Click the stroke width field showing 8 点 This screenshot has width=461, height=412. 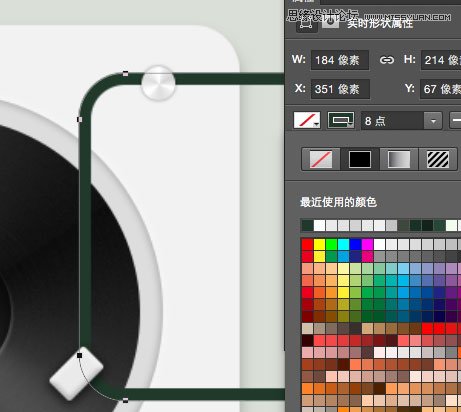[392, 121]
